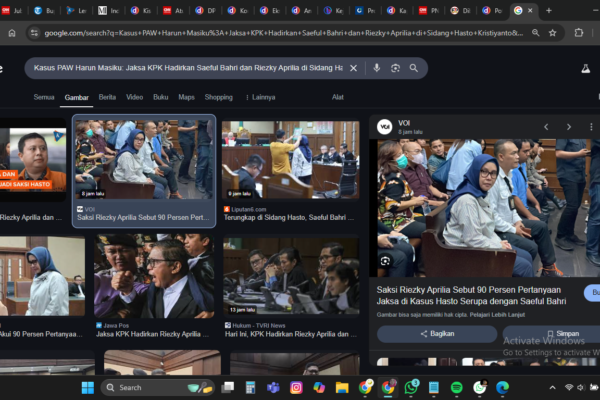
Task: Show hidden system tray icons
Action: tap(552, 387)
